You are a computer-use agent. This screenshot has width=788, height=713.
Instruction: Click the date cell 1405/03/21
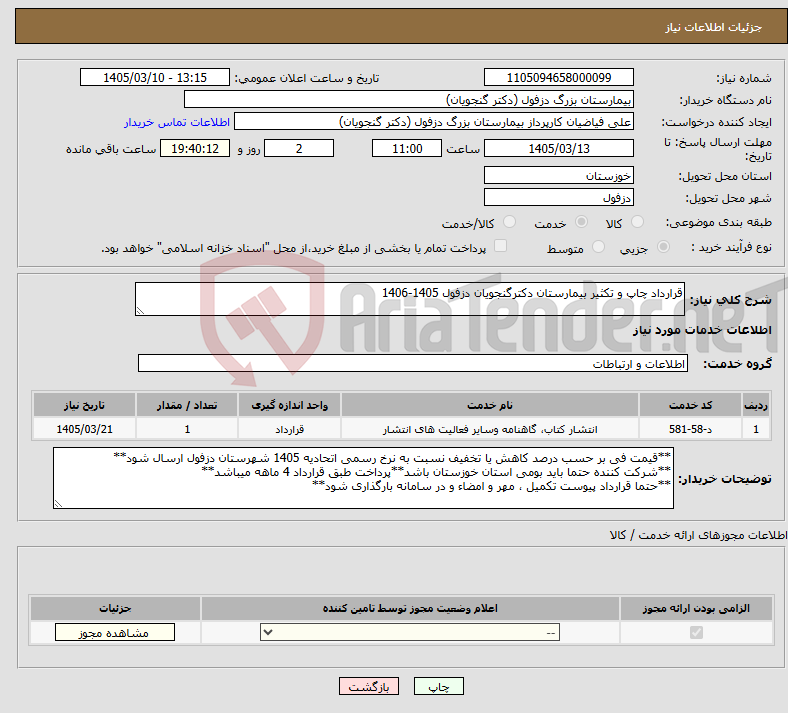[84, 429]
